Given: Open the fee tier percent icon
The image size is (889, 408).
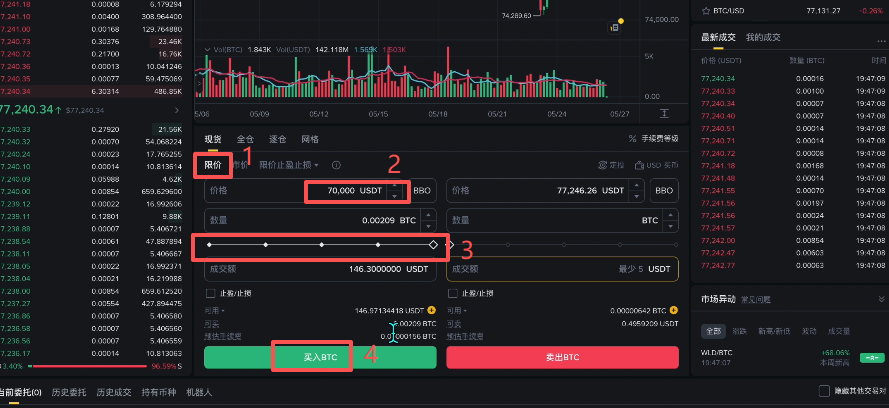Looking at the screenshot, I should pyautogui.click(x=633, y=138).
